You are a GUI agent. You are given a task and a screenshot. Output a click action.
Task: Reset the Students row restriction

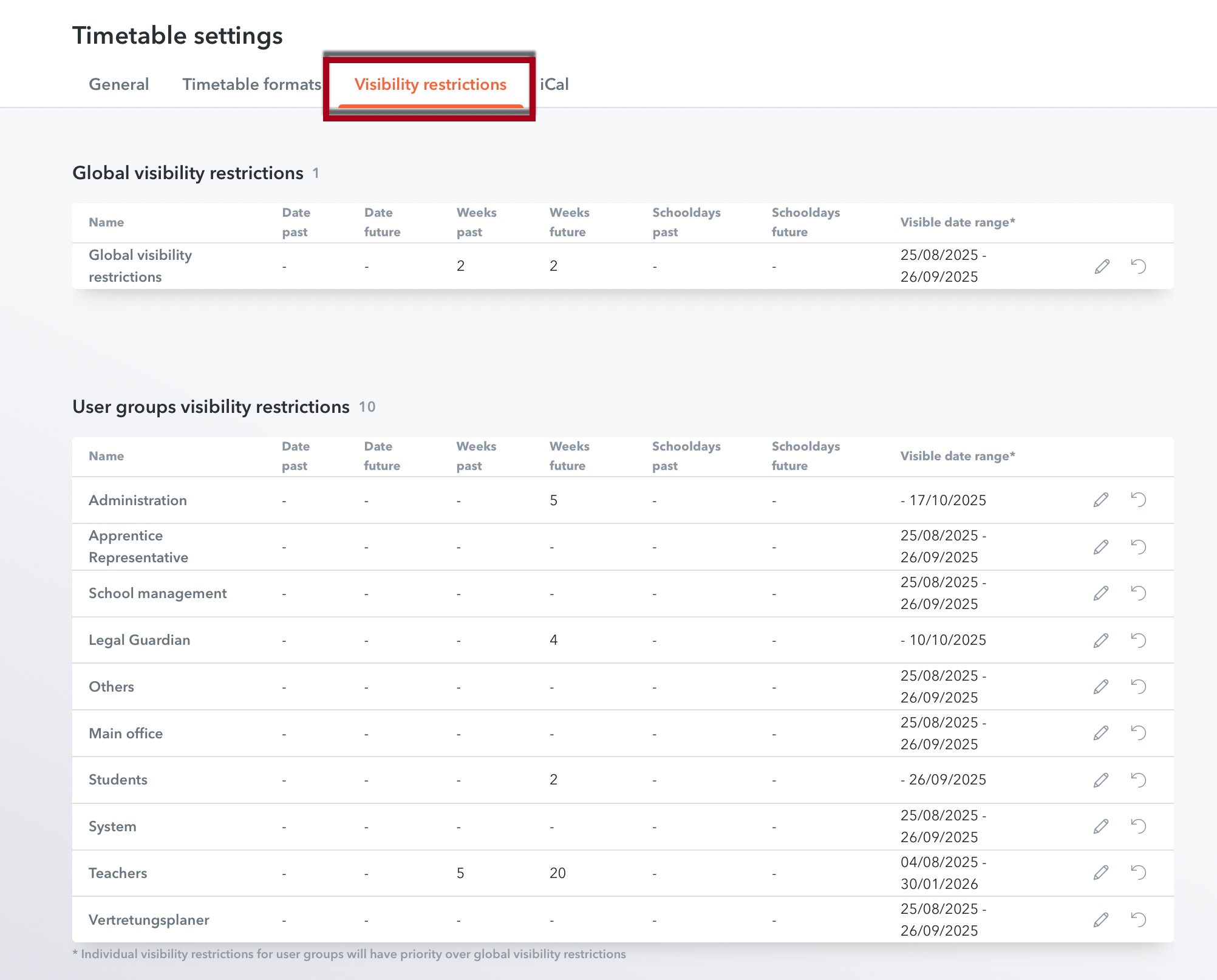(x=1139, y=780)
